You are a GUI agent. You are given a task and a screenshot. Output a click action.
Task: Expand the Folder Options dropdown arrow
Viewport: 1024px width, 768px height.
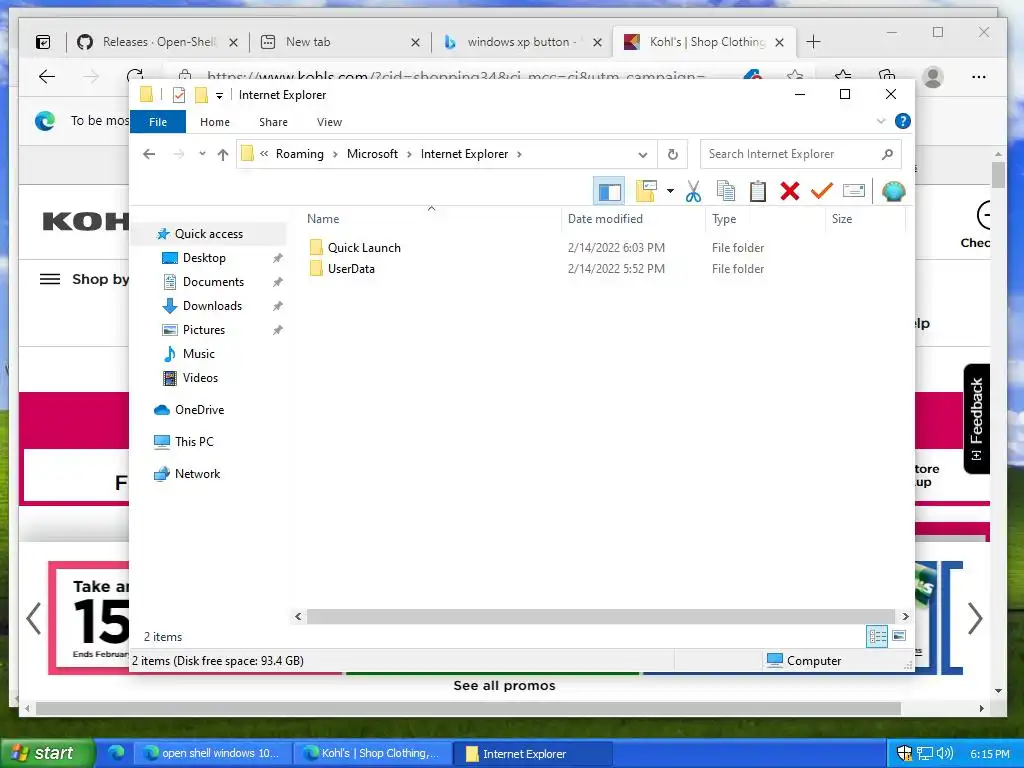tap(670, 191)
